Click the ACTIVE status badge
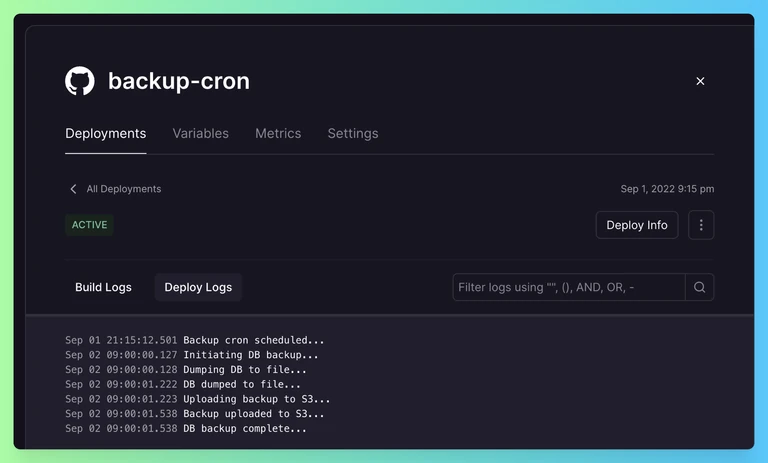 tap(89, 225)
